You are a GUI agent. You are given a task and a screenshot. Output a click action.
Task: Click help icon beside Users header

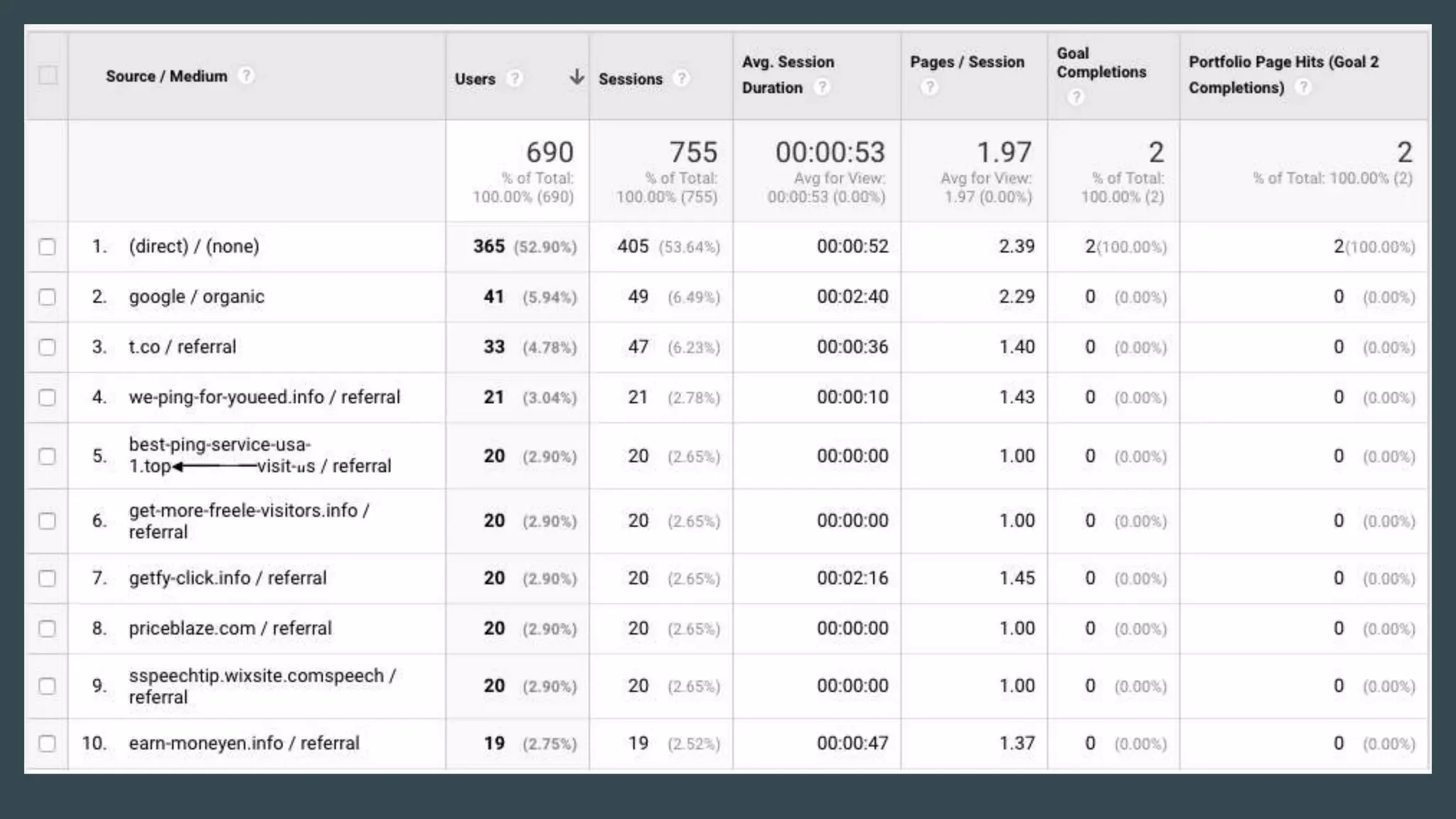tap(515, 78)
